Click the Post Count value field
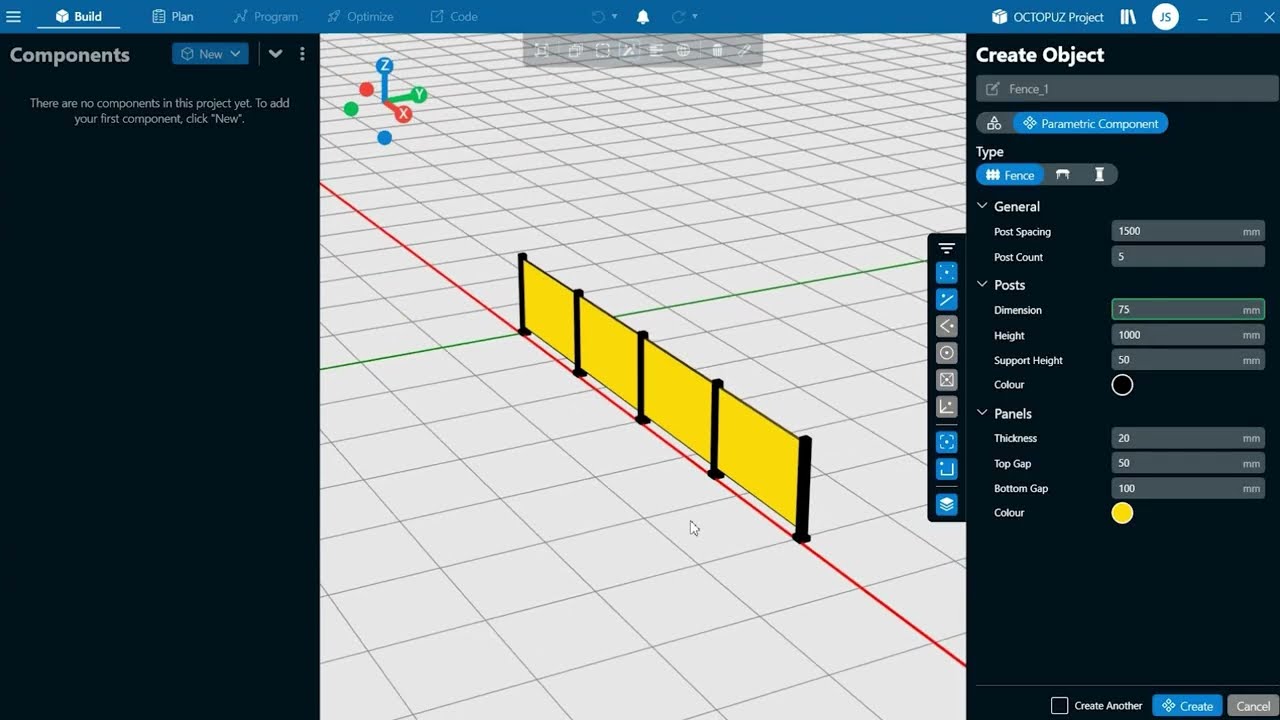Viewport: 1280px width, 720px height. (1188, 257)
